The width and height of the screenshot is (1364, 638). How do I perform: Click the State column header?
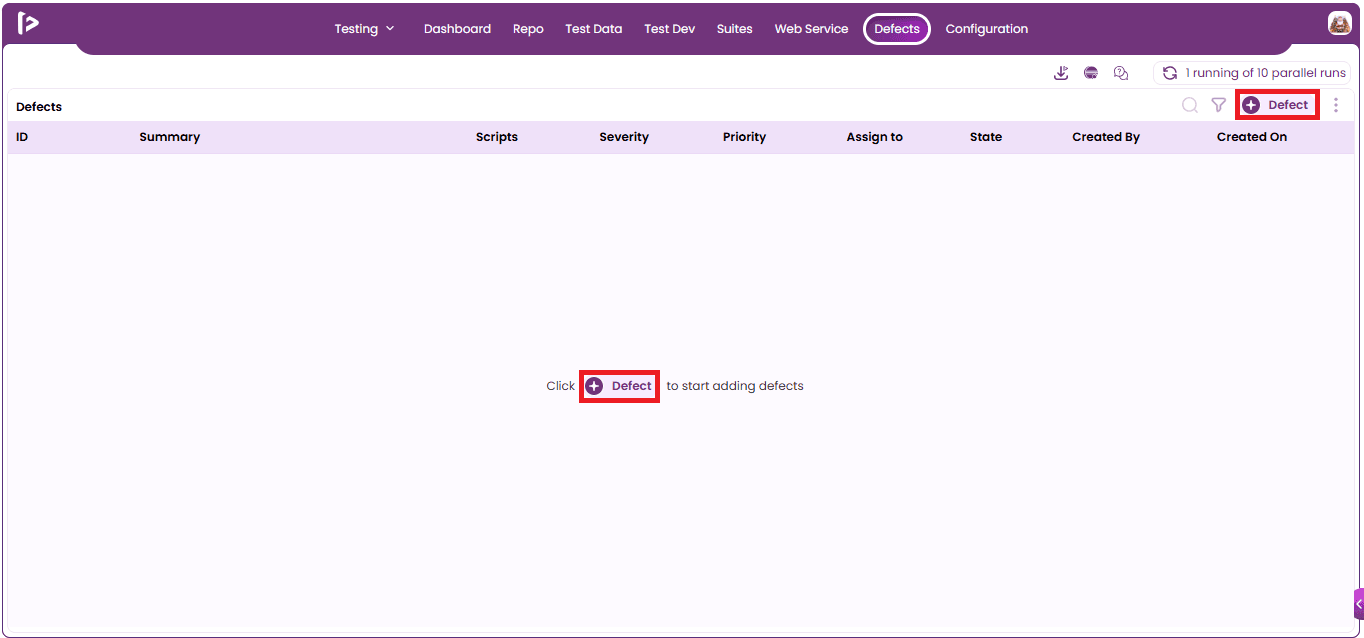click(x=986, y=137)
